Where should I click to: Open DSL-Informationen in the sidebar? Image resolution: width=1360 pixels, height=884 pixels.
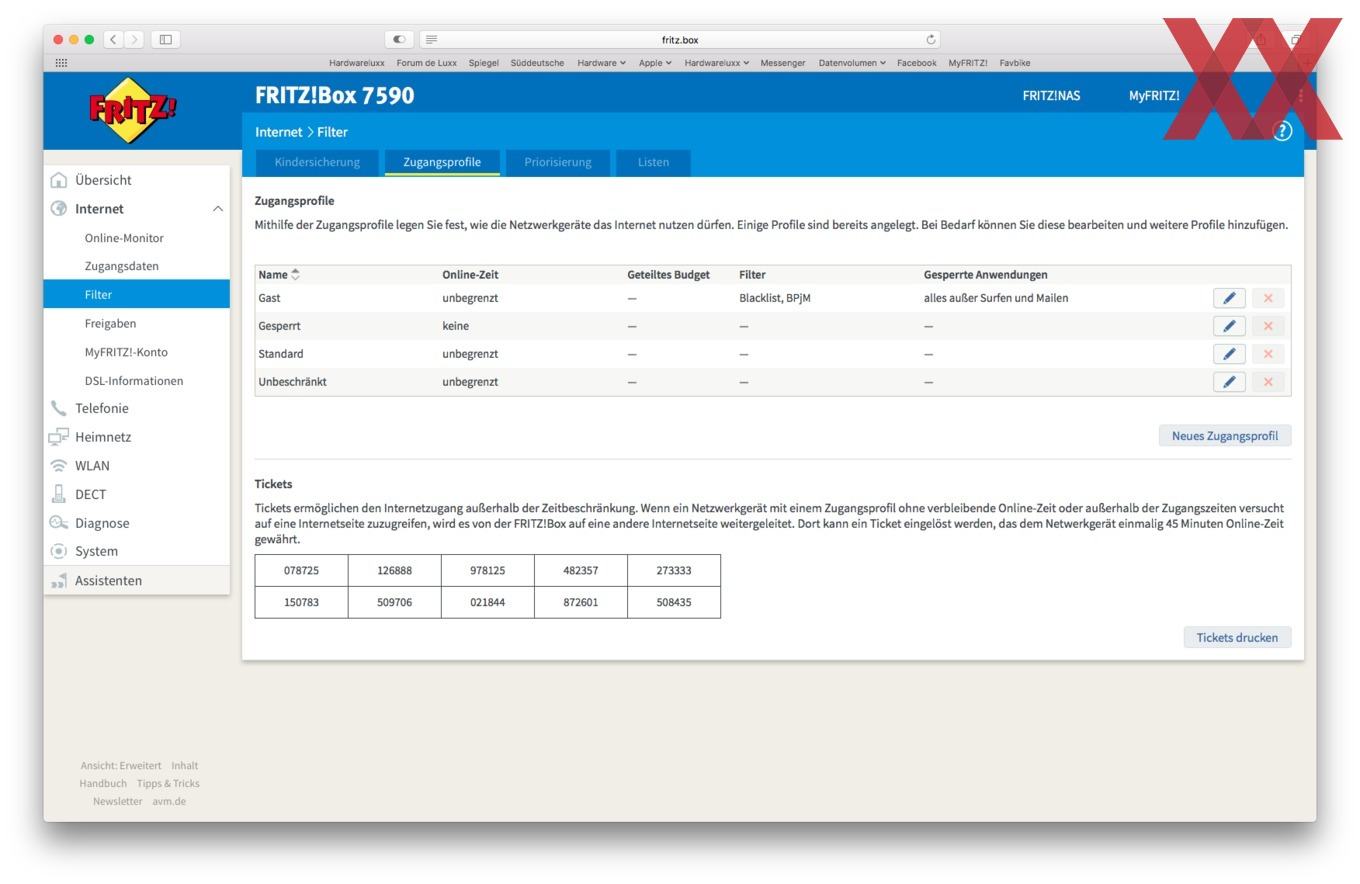click(136, 381)
